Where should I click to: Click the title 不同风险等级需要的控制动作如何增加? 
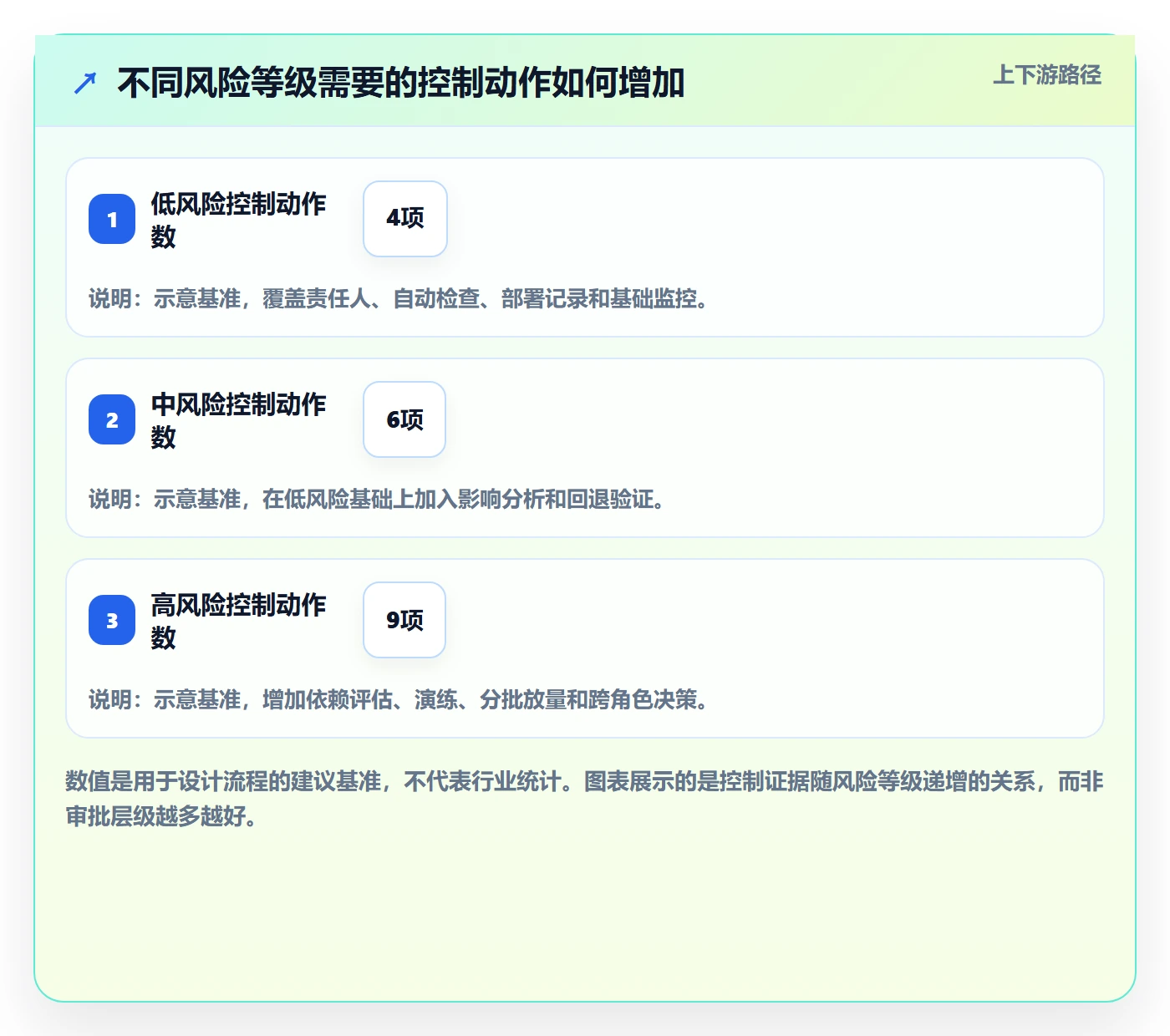point(401,83)
